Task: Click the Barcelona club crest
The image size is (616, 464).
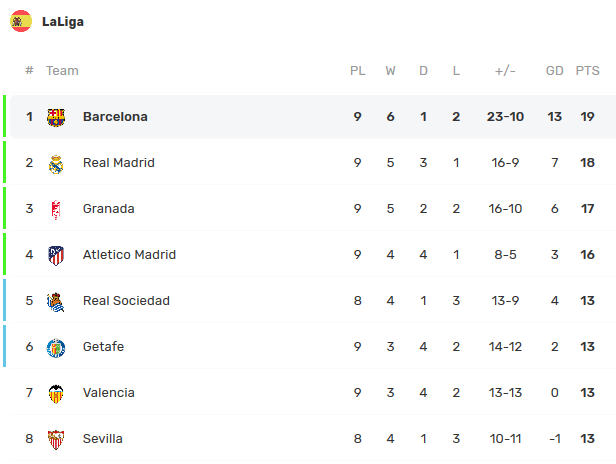Action: click(57, 117)
